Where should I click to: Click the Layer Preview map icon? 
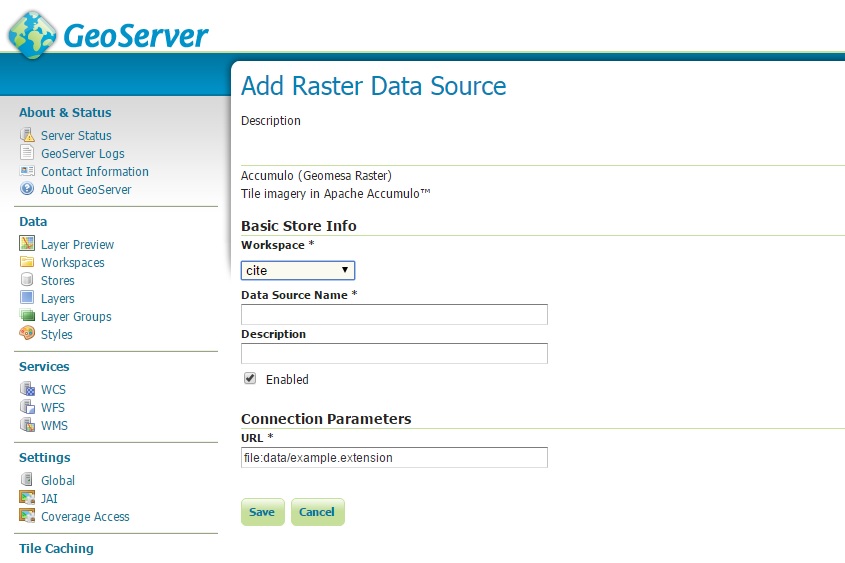pyautogui.click(x=27, y=244)
